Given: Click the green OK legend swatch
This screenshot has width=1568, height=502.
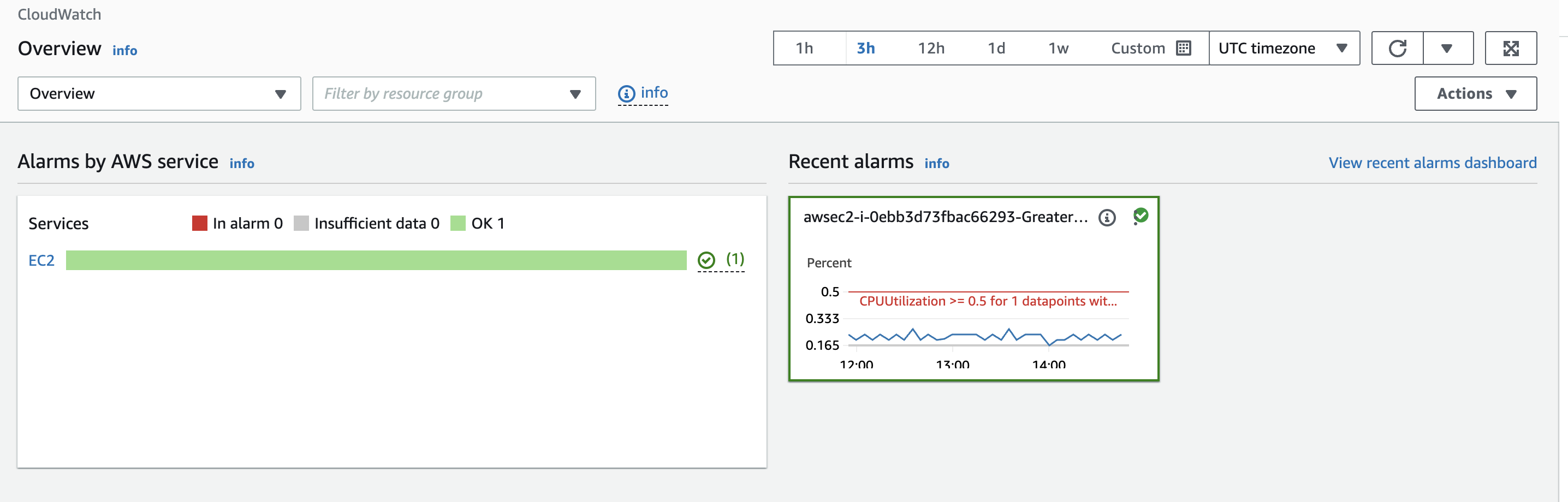Looking at the screenshot, I should [x=458, y=223].
